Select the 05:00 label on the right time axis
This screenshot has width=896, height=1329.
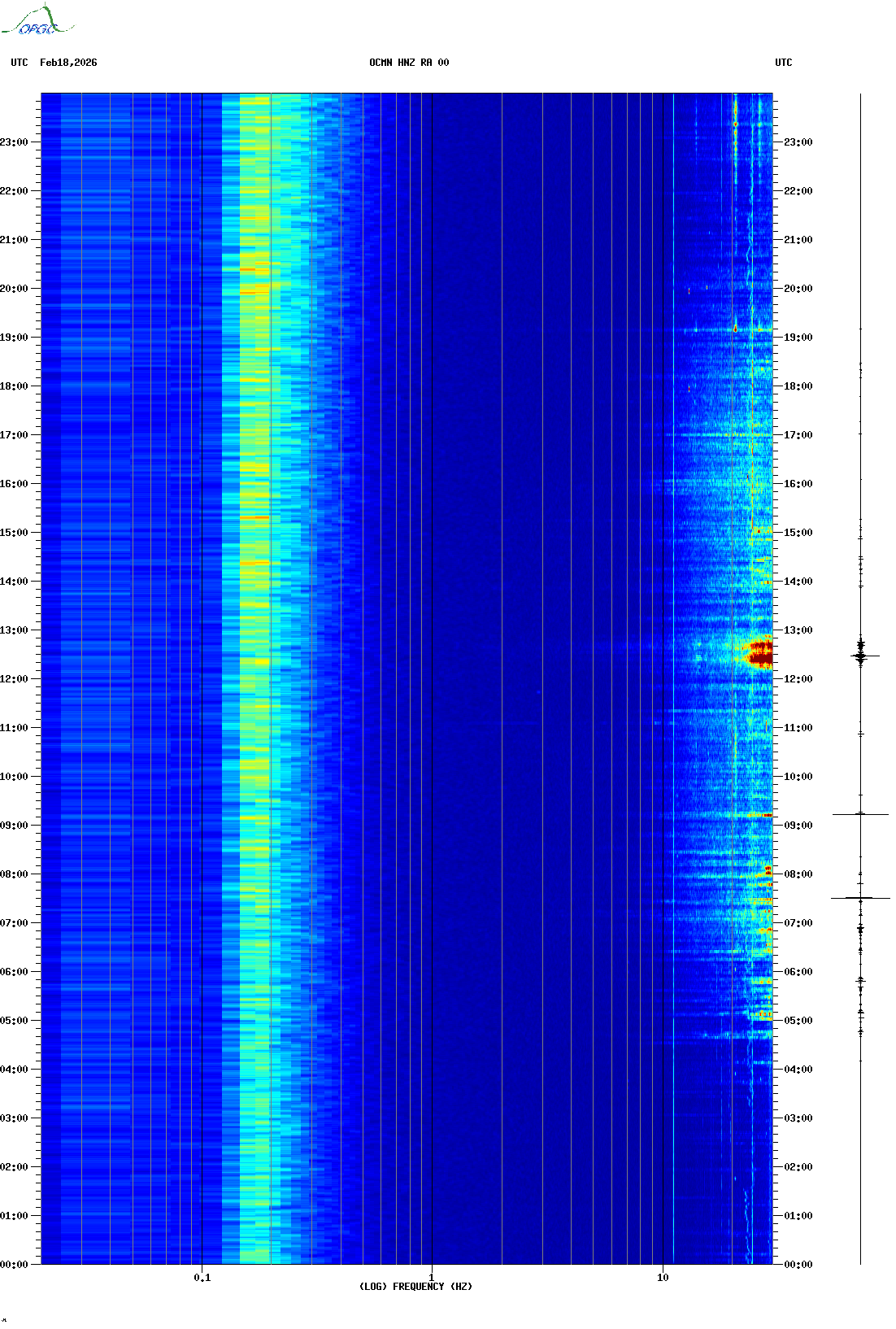(x=798, y=1021)
